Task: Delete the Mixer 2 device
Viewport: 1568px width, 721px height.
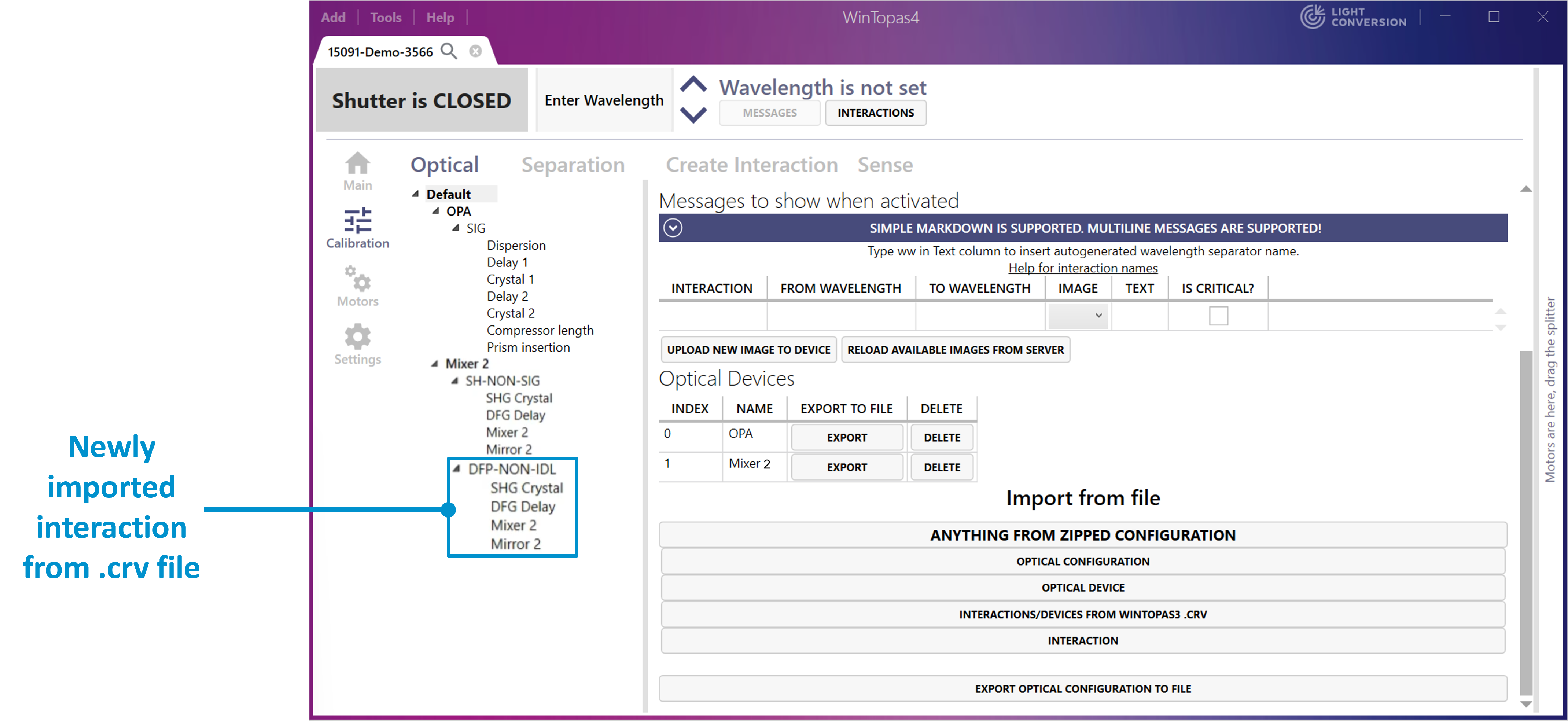Action: click(x=942, y=467)
